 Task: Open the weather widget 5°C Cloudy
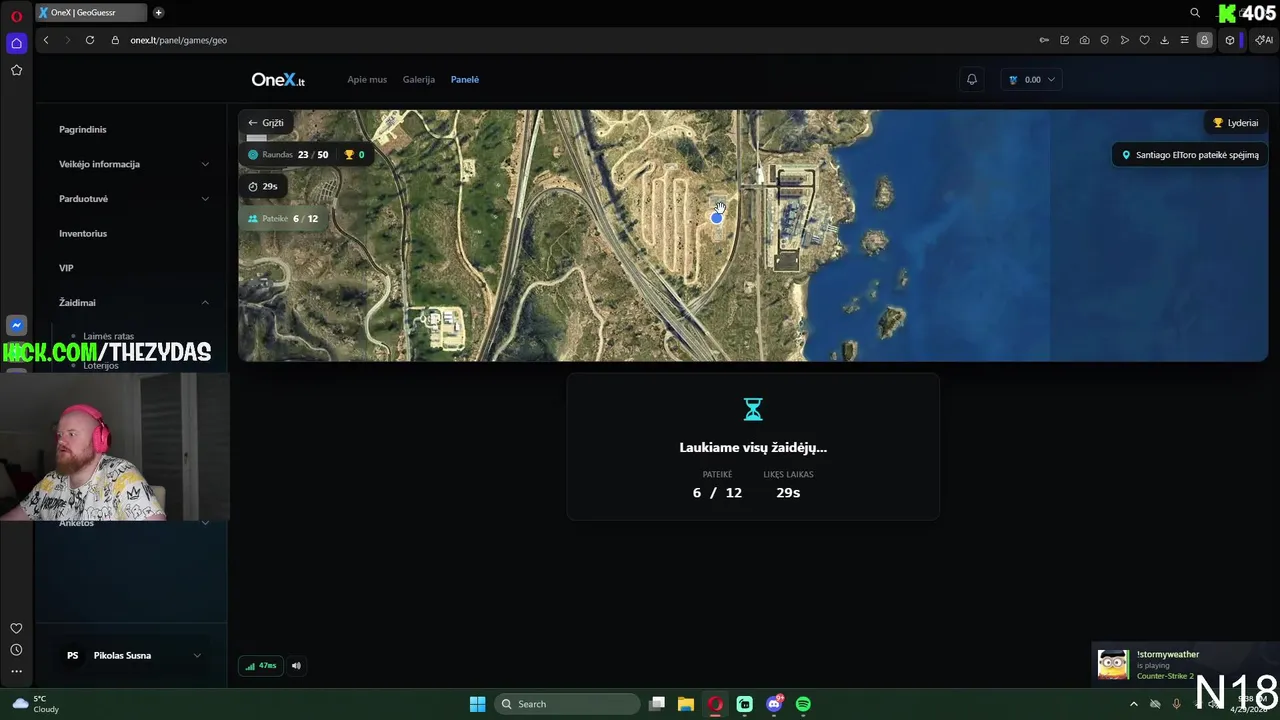point(35,704)
